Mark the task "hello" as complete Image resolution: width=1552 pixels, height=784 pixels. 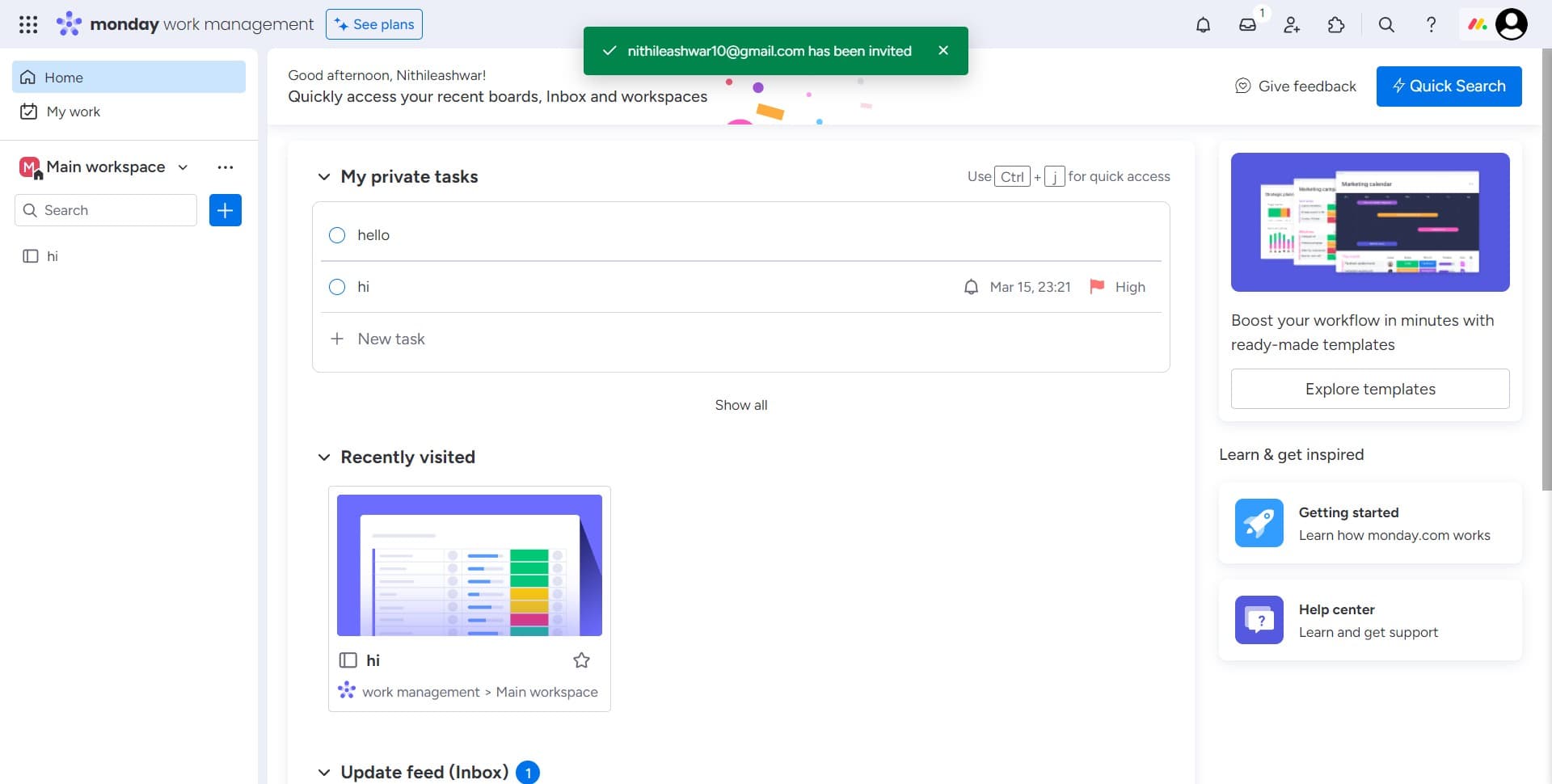pos(337,235)
